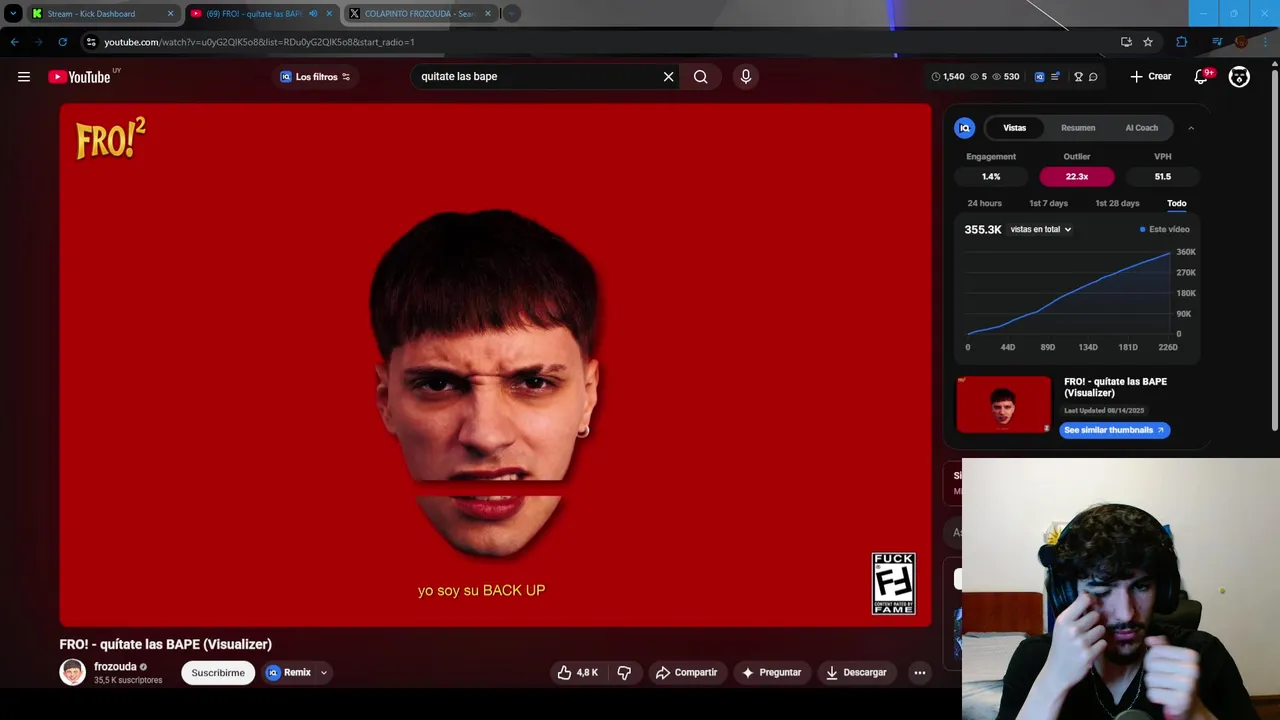Click the Engagement 1.4% value
Screen dimensions: 1280x720
991,176
